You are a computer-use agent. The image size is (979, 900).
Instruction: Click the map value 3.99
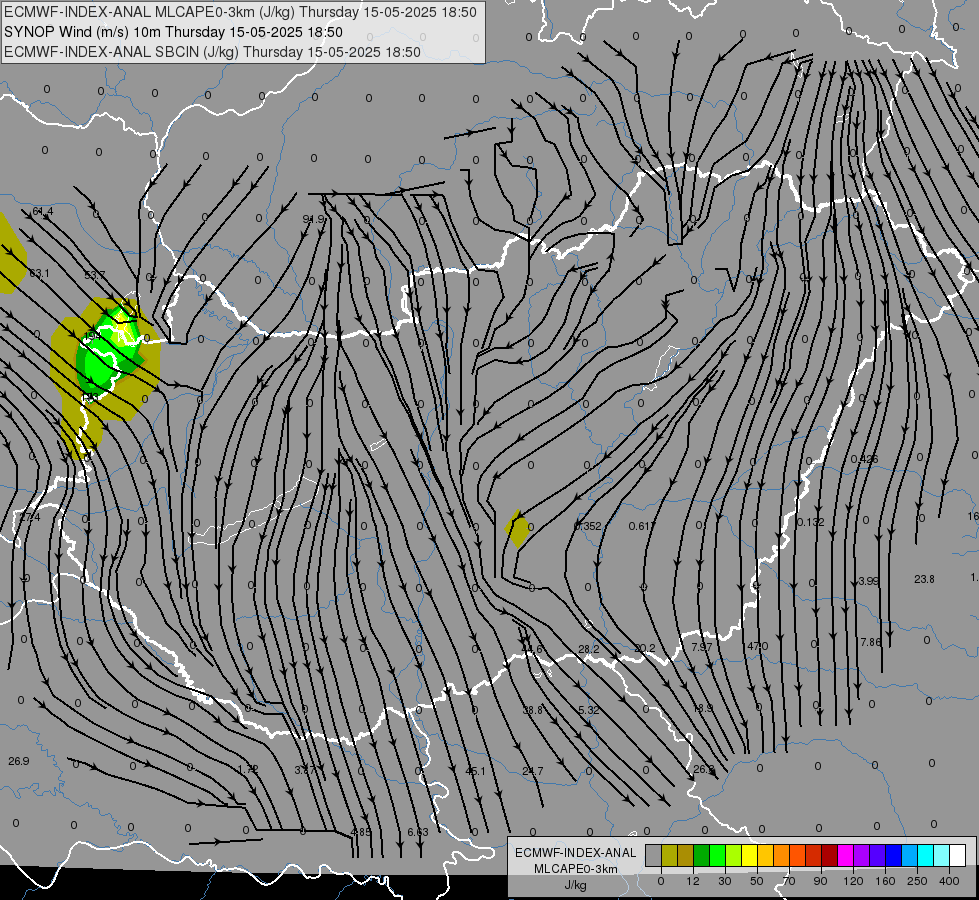[x=868, y=581]
